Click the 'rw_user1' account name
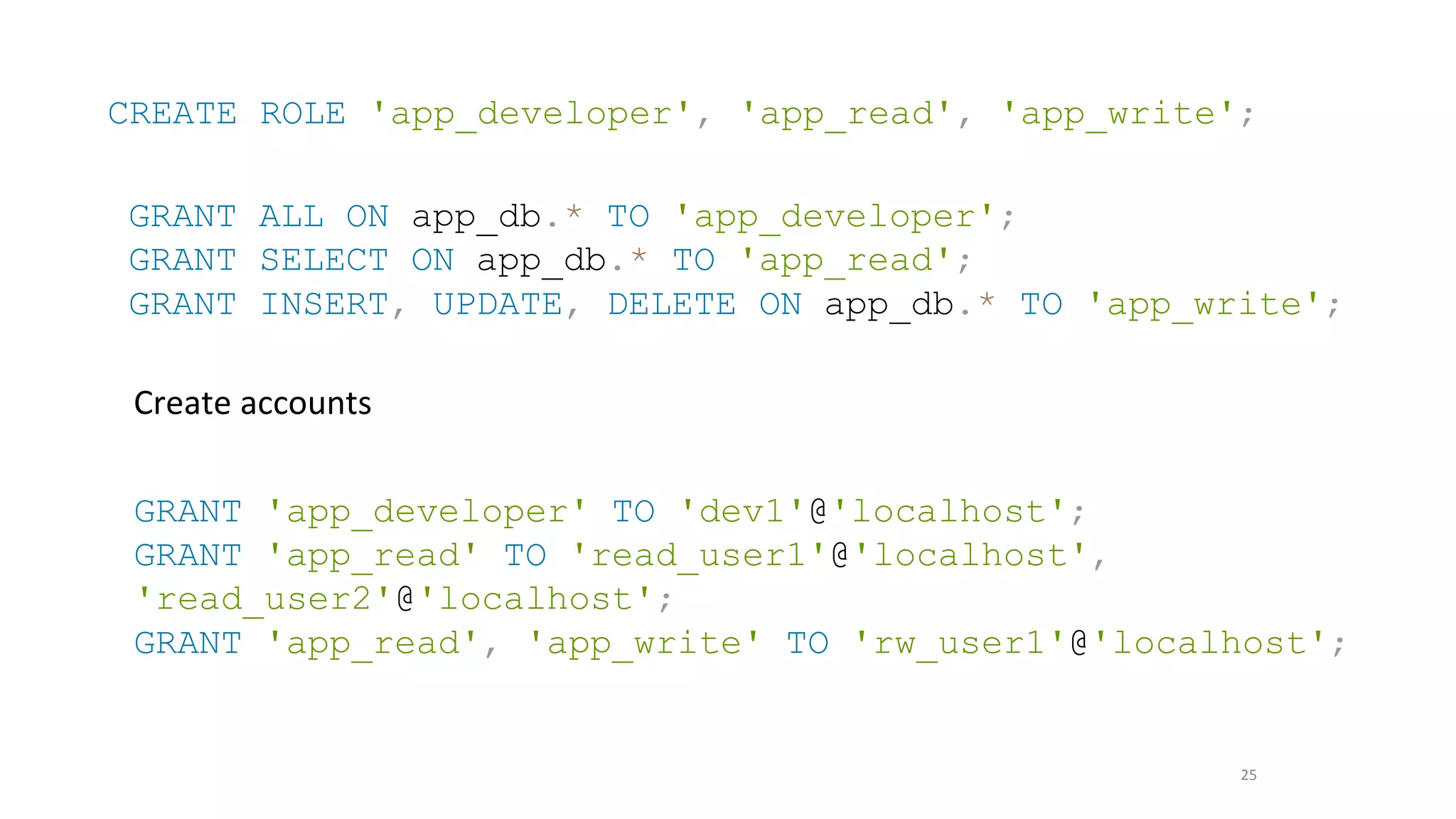The width and height of the screenshot is (1456, 819). pyautogui.click(x=958, y=645)
